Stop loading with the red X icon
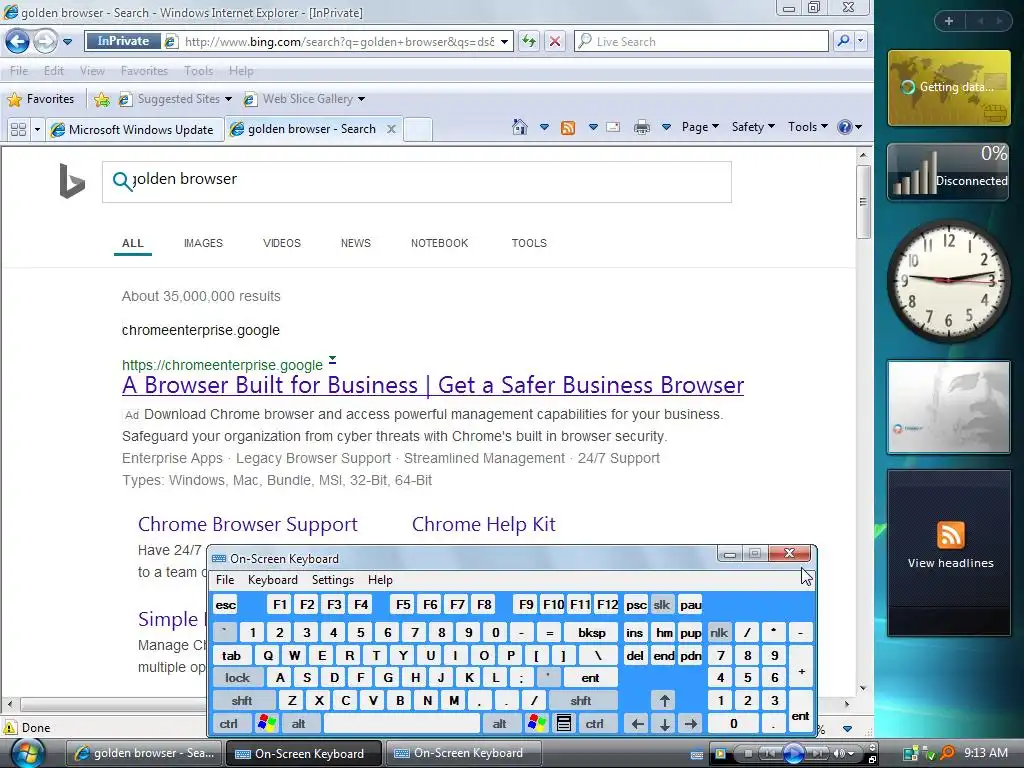The width and height of the screenshot is (1024, 768). [x=554, y=42]
